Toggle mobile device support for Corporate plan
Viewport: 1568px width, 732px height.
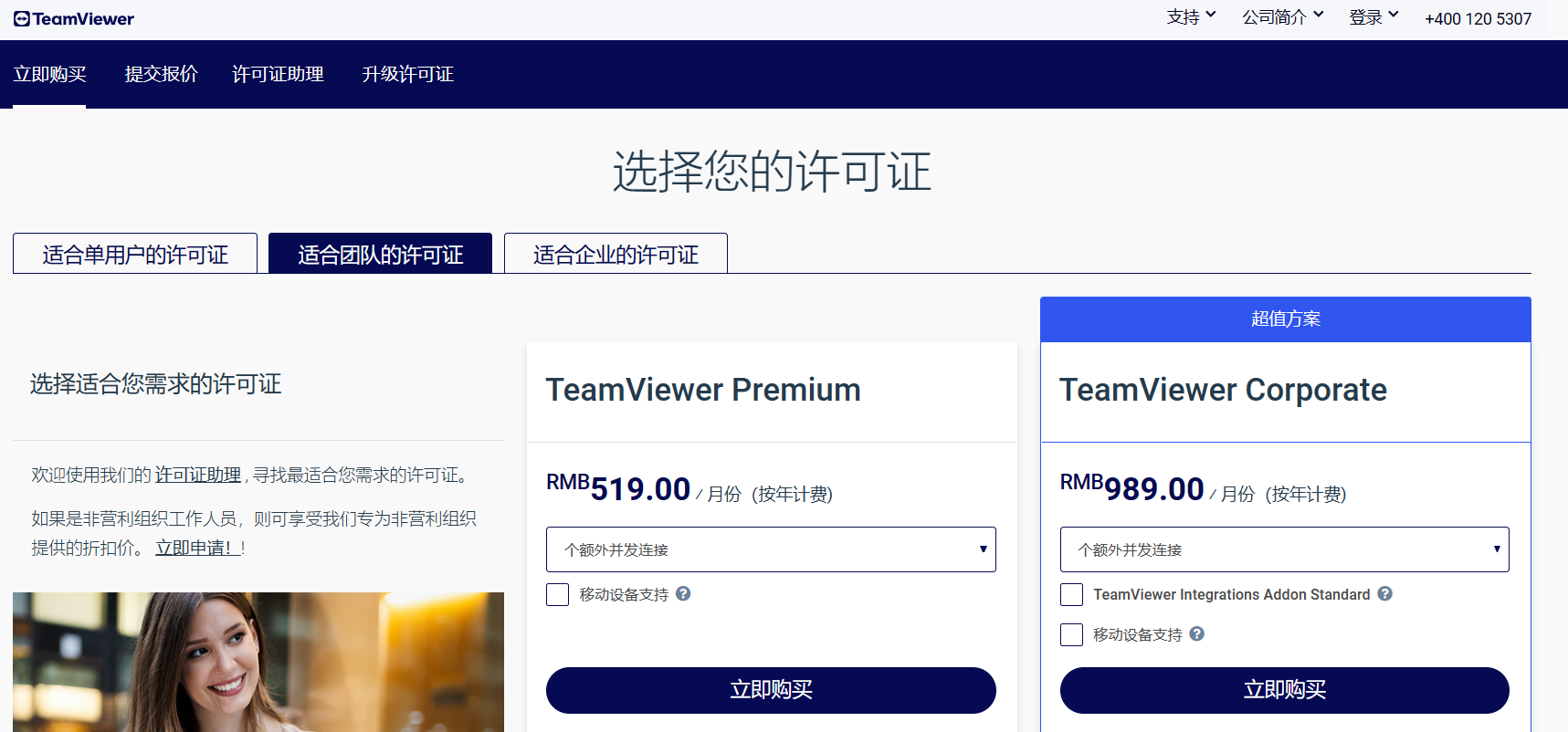(x=1071, y=635)
